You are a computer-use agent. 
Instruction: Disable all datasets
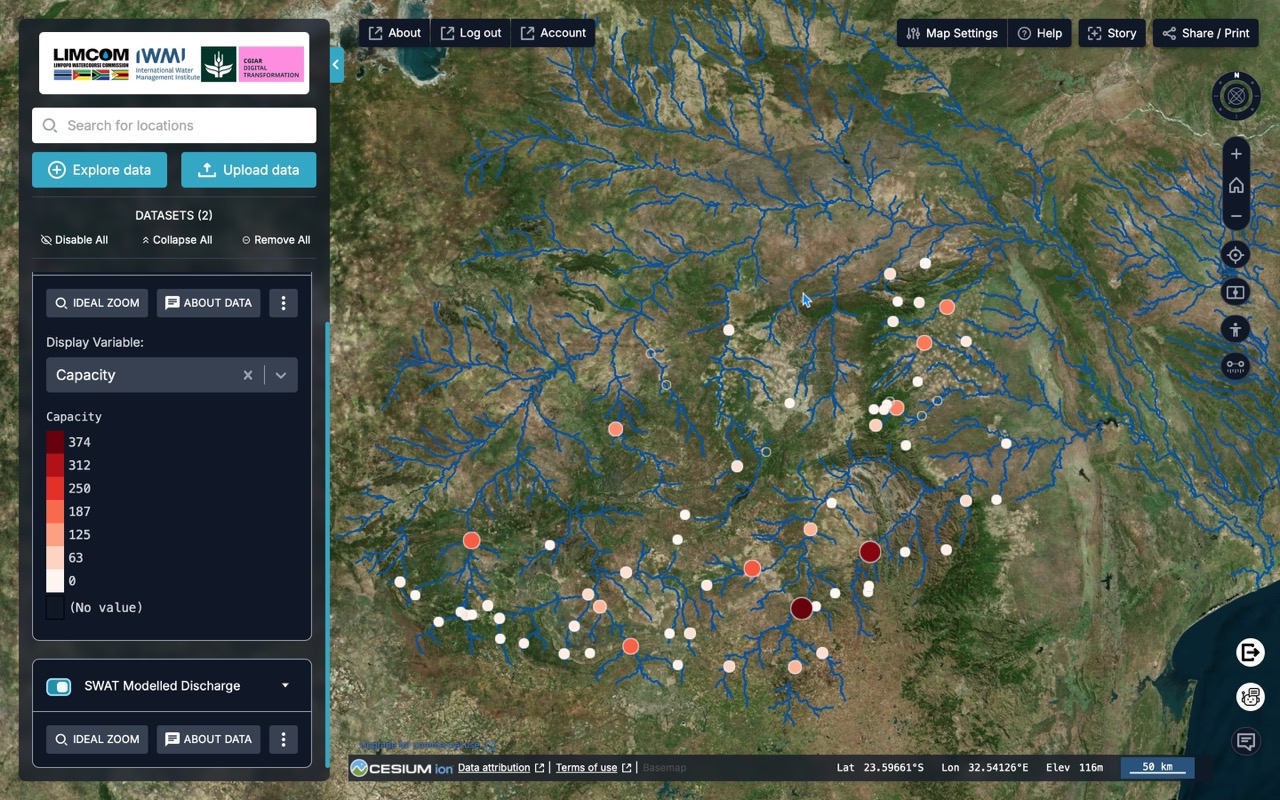(74, 240)
